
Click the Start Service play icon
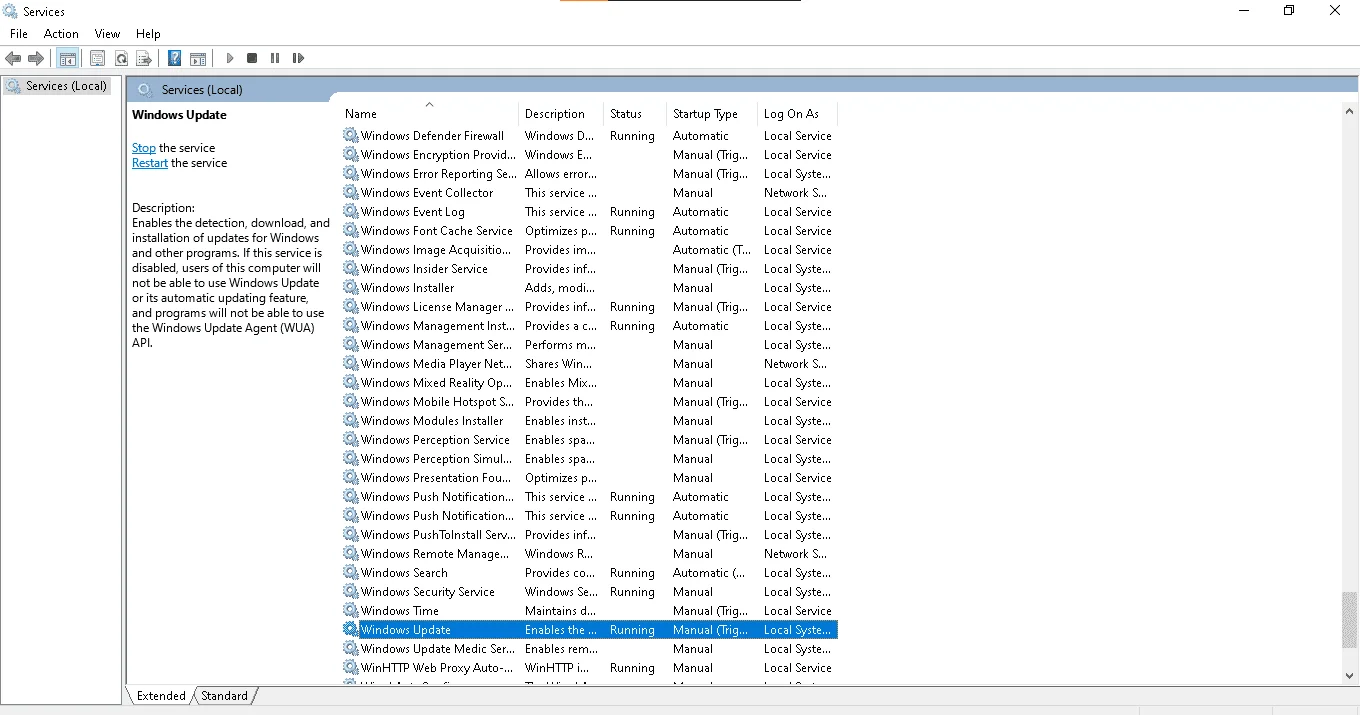tap(229, 58)
